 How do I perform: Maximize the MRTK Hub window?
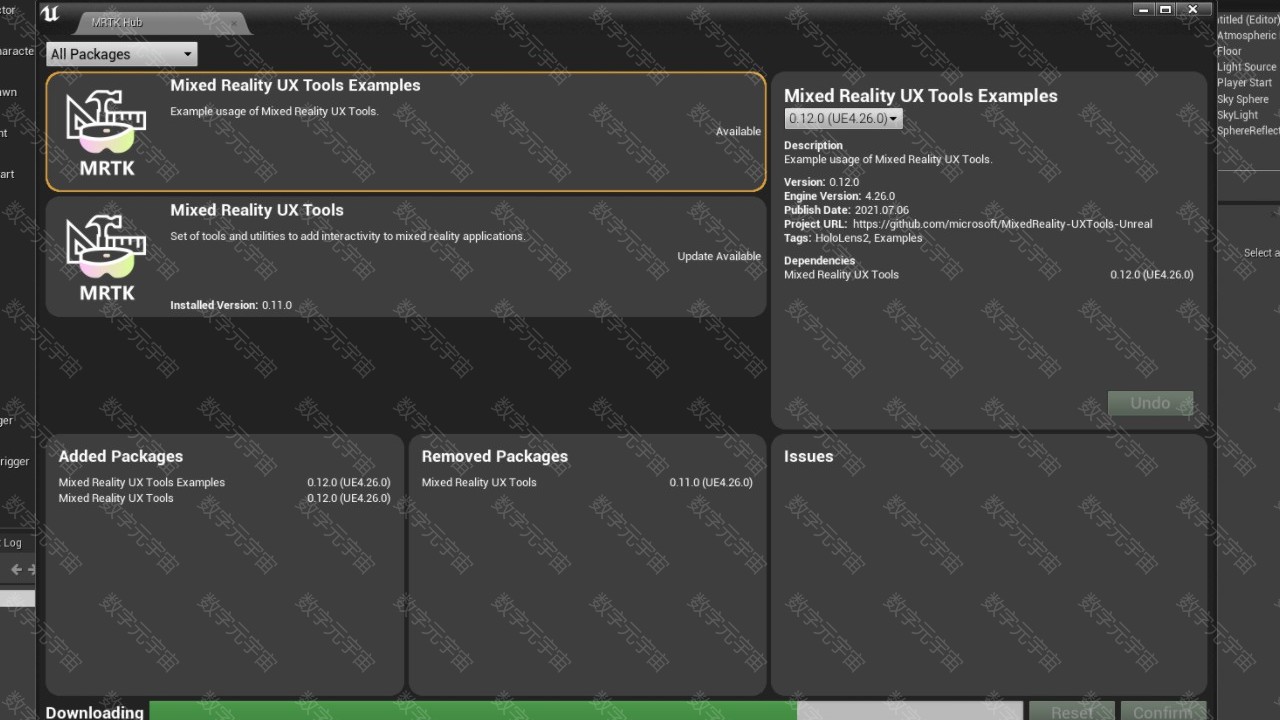(1165, 9)
